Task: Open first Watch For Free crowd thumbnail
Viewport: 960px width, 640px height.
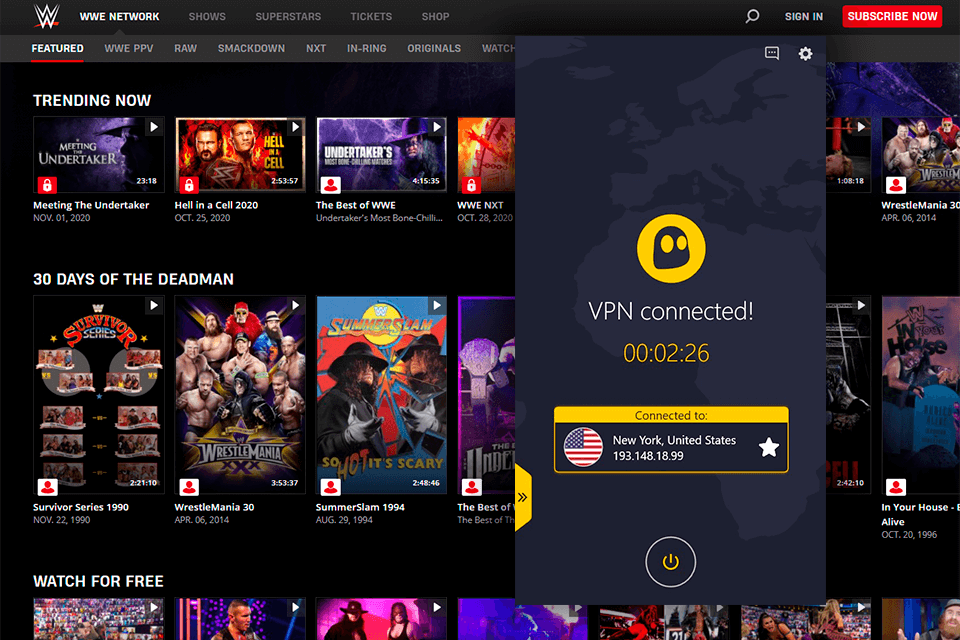Action: pos(99,619)
